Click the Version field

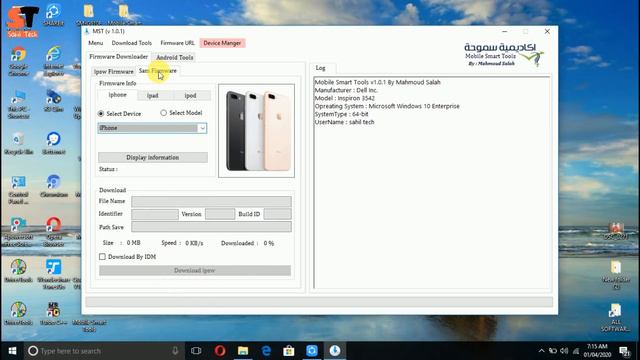220,214
